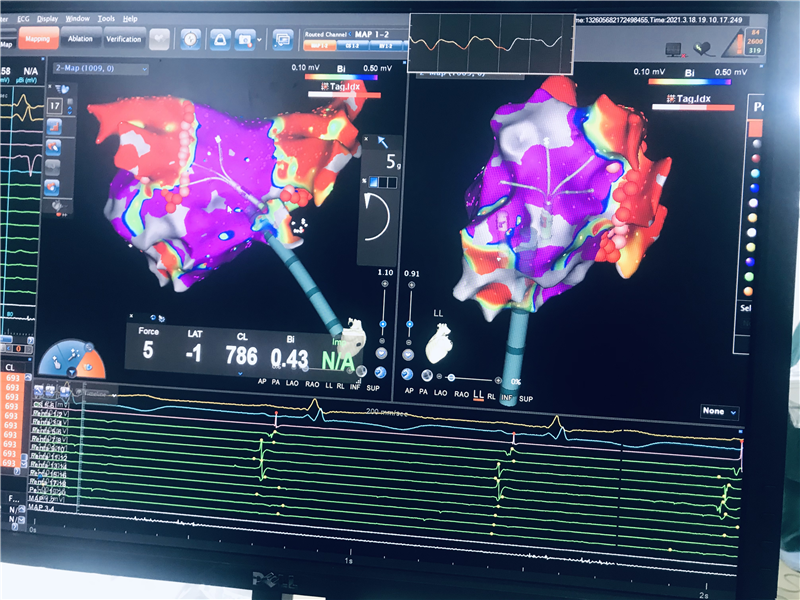Switch to the Ablation tab
800x600 pixels.
click(x=80, y=38)
